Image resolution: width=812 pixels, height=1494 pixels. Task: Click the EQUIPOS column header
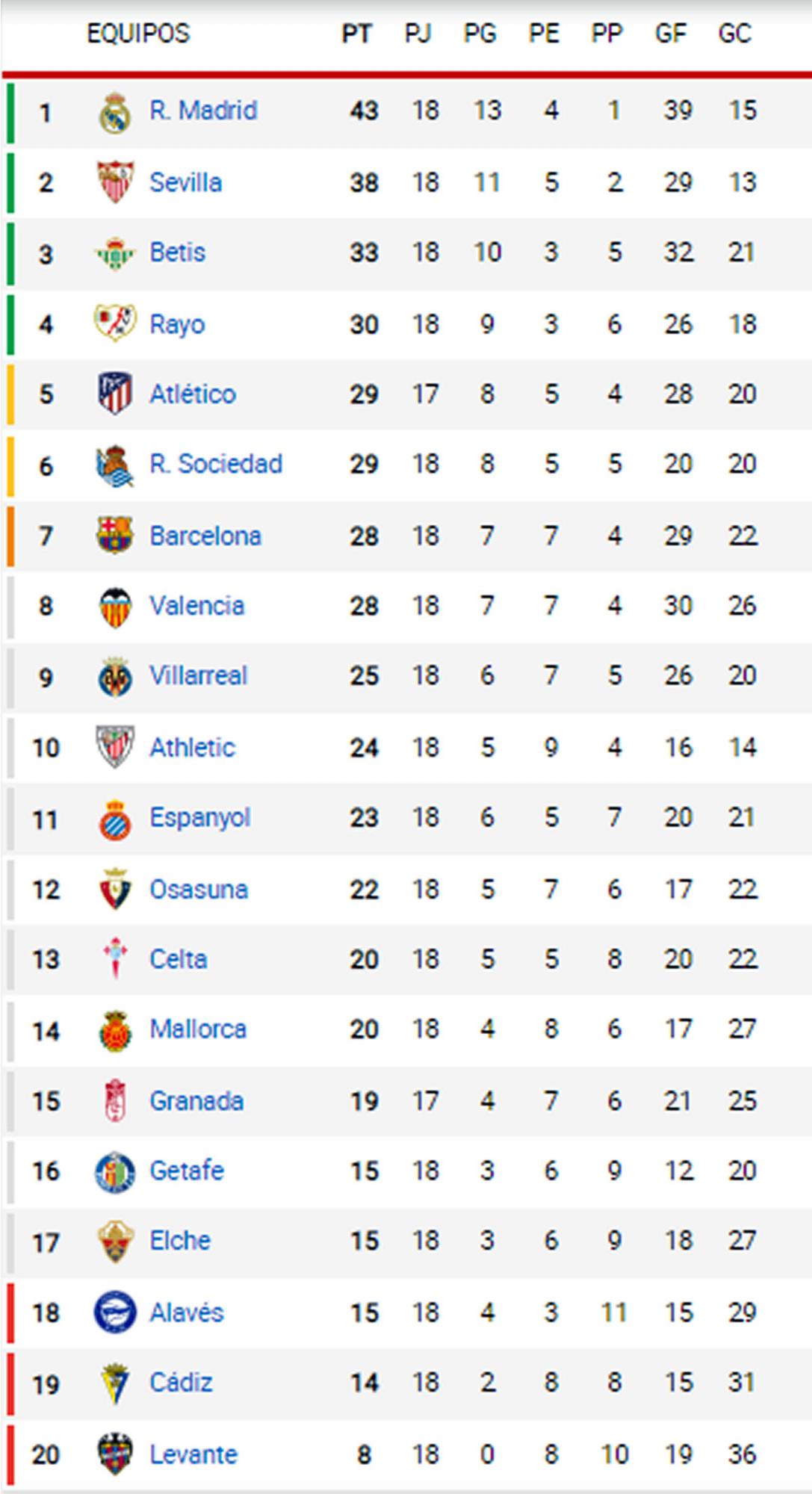(x=138, y=34)
